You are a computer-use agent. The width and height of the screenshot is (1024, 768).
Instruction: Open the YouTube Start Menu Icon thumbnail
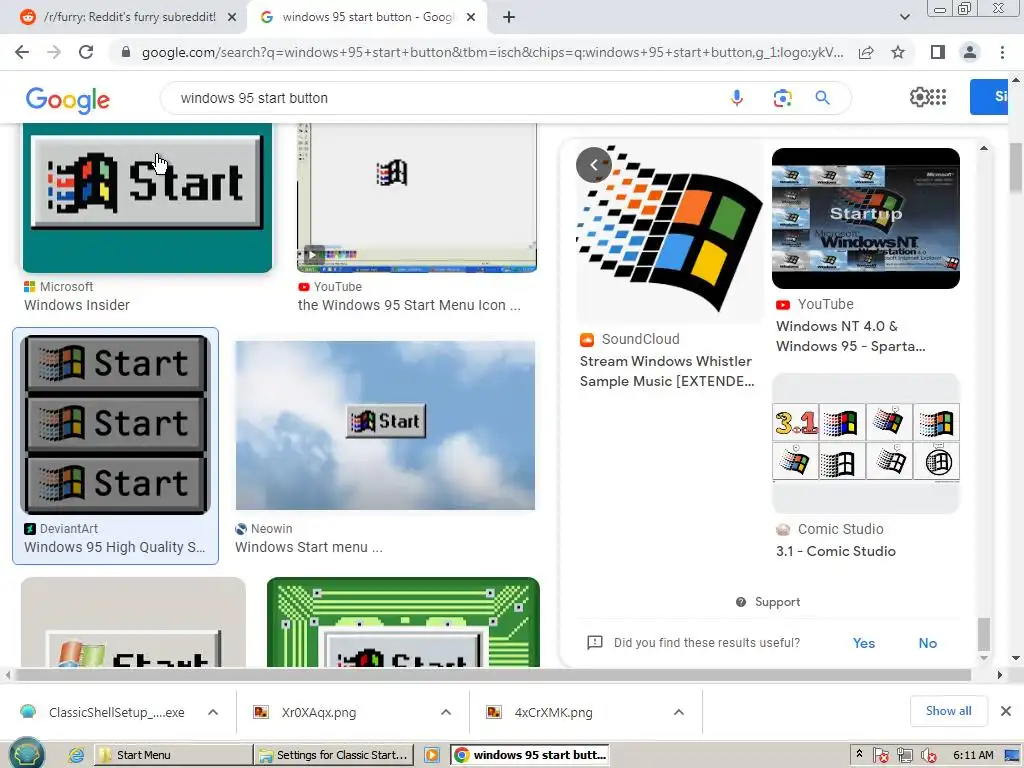pyautogui.click(x=417, y=198)
